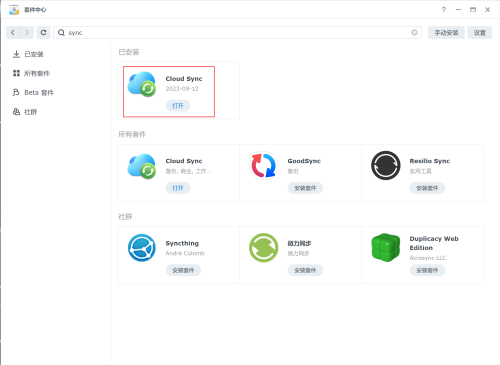Install the Syncthing package
The width and height of the screenshot is (500, 365).
point(183,270)
